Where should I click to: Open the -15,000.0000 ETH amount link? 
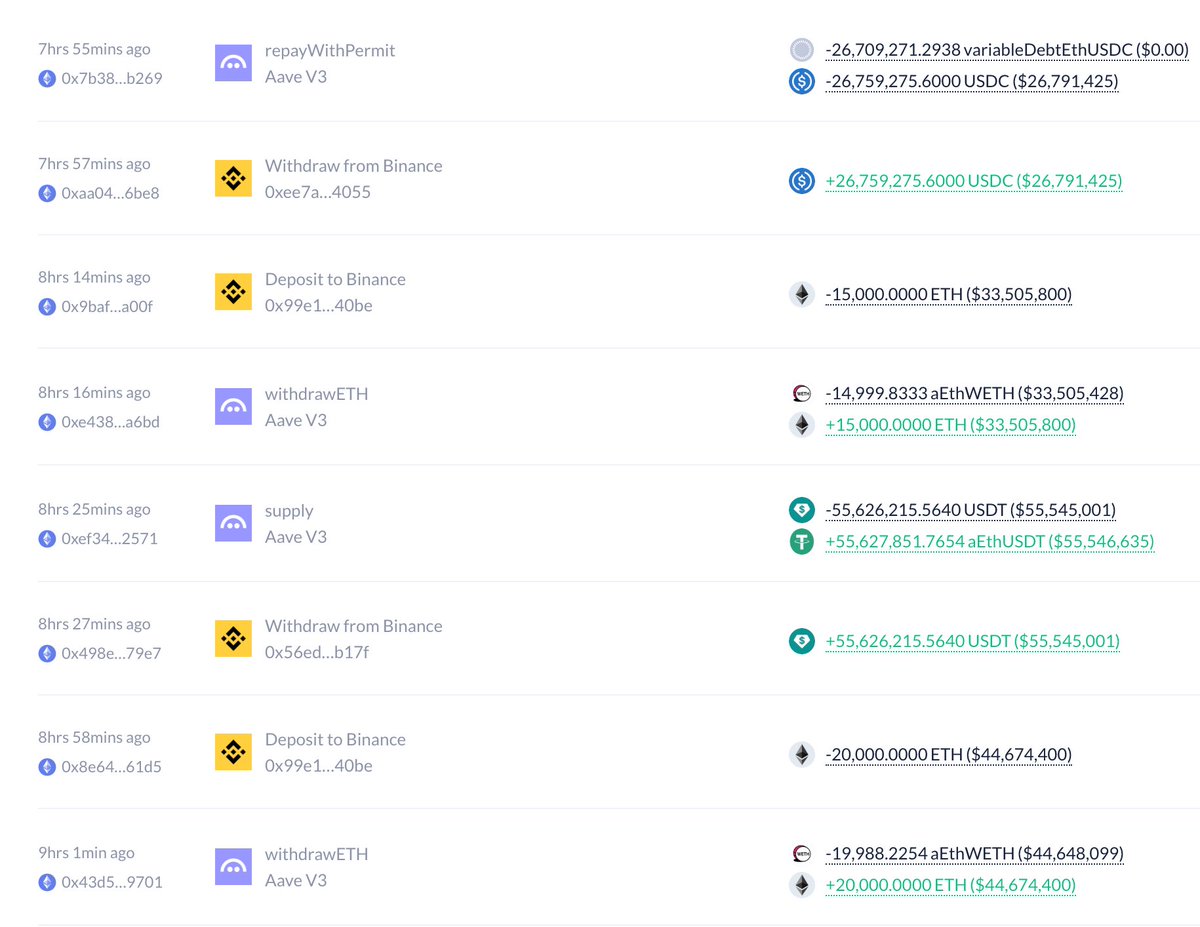(949, 294)
